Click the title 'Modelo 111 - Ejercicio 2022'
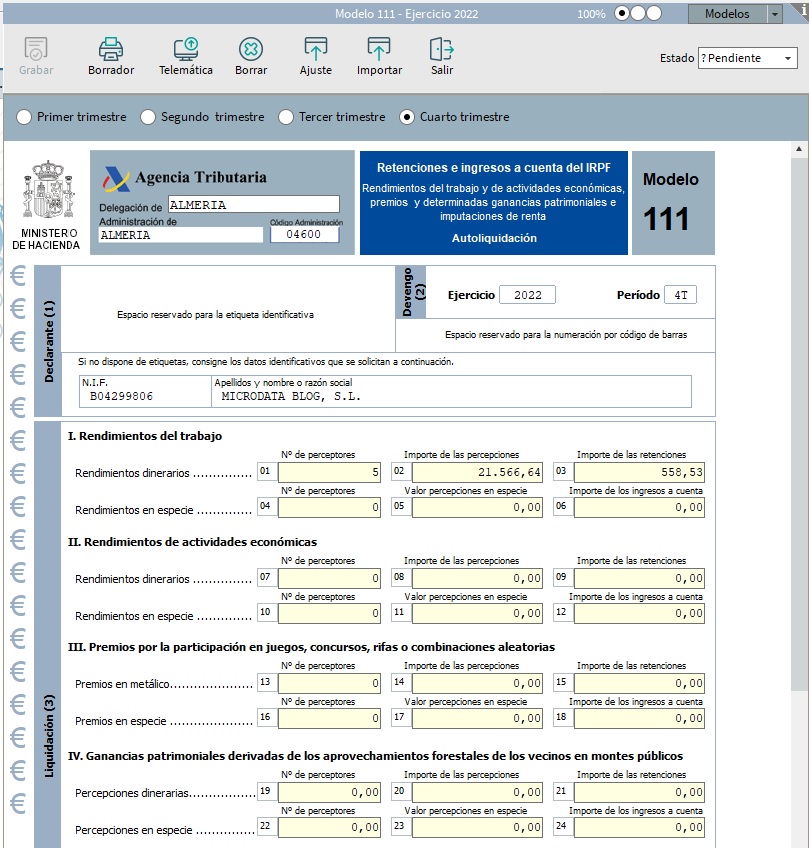Image resolution: width=809 pixels, height=848 pixels. point(406,14)
